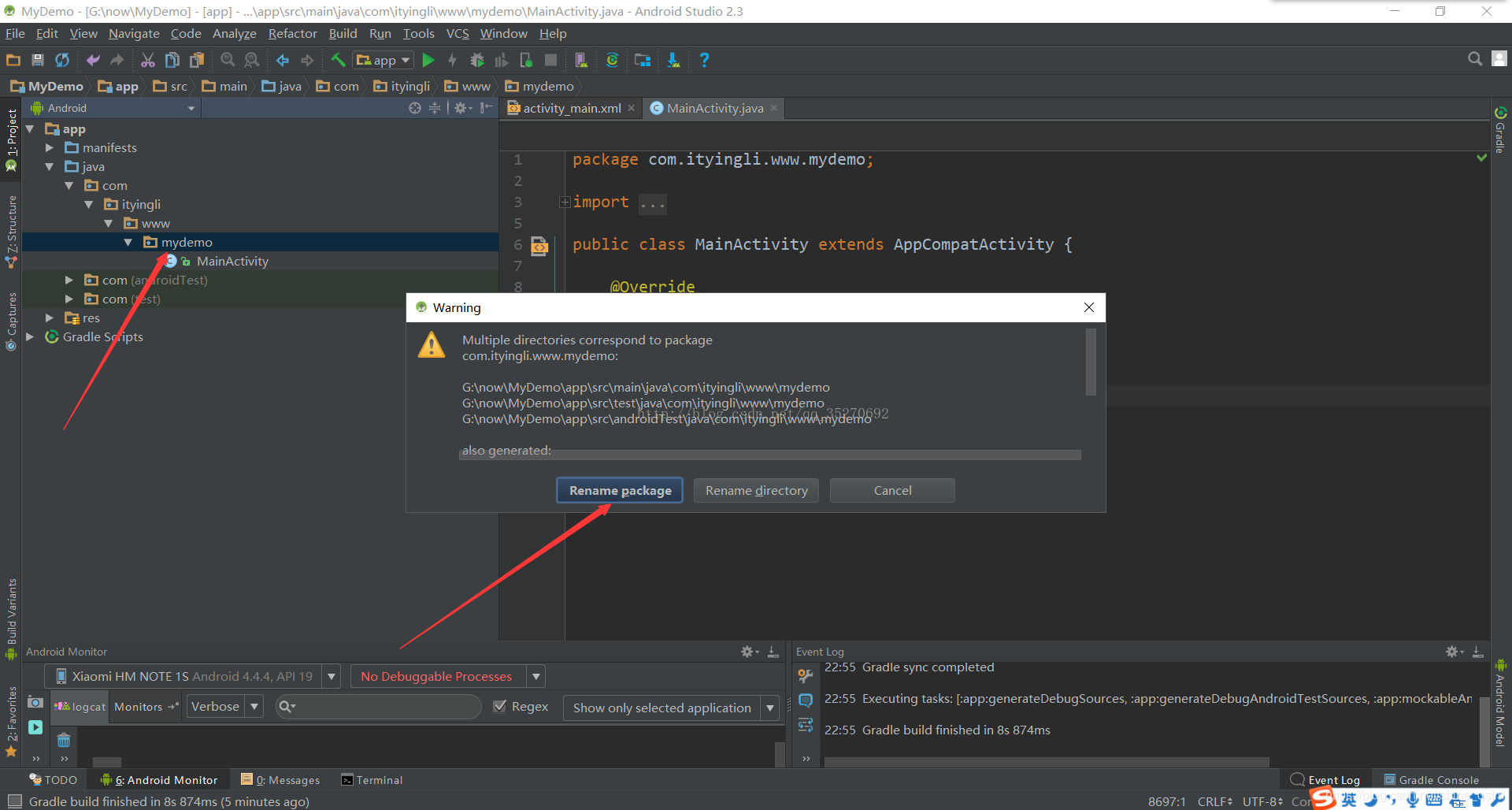
Task: Click the Copy toolbar icon
Action: (172, 60)
